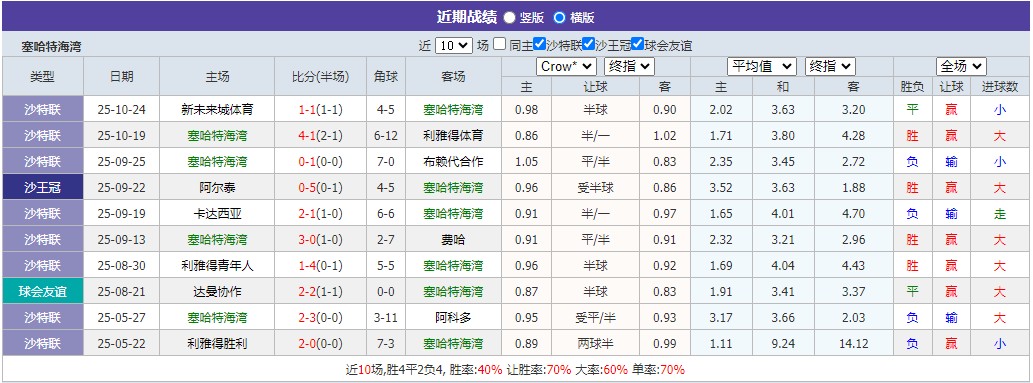Screen dimensions: 1033x383
Task: Click team 费哈 in the 25-09-13 row
Action: (x=453, y=239)
